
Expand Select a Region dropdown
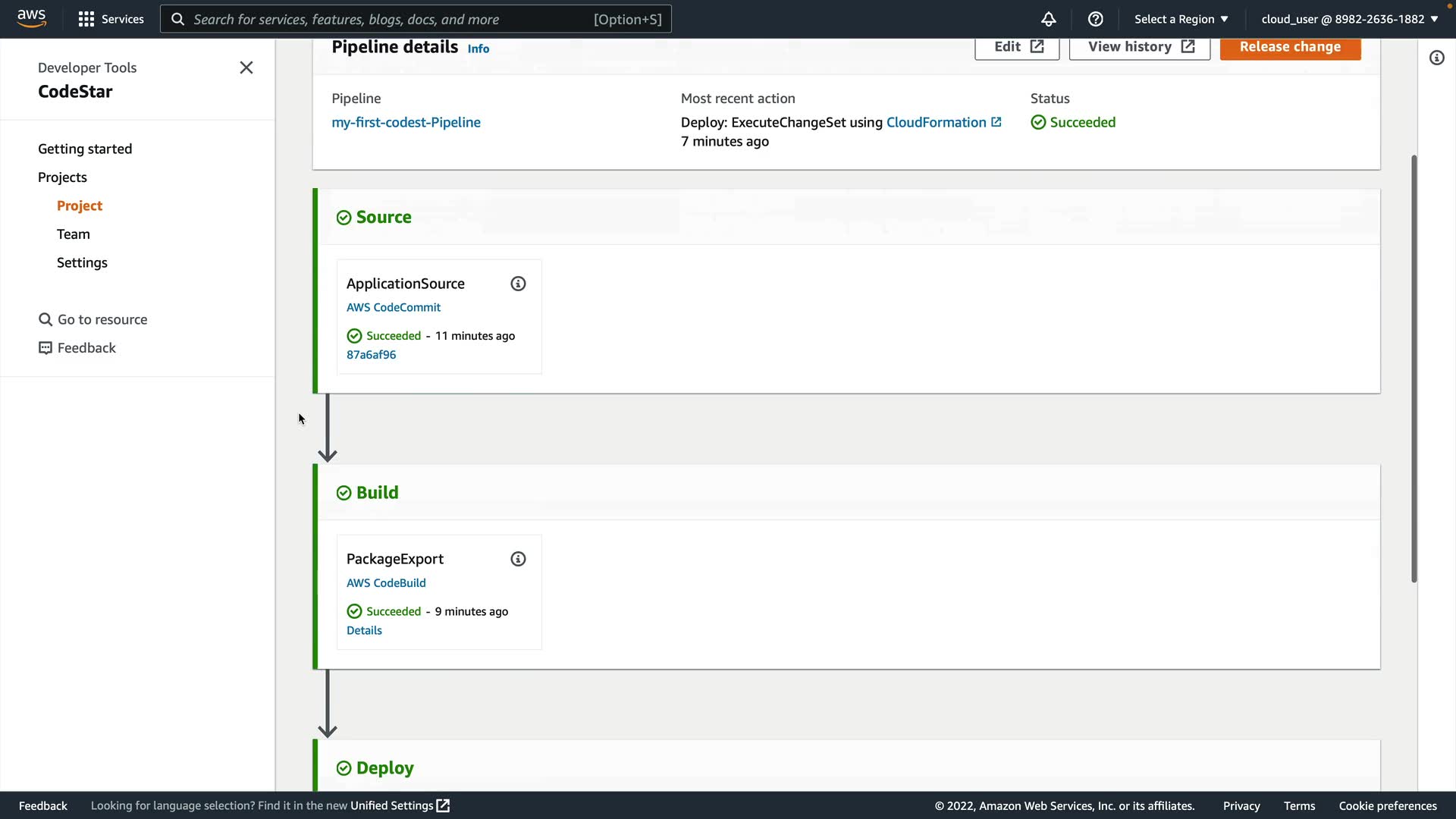1181,19
